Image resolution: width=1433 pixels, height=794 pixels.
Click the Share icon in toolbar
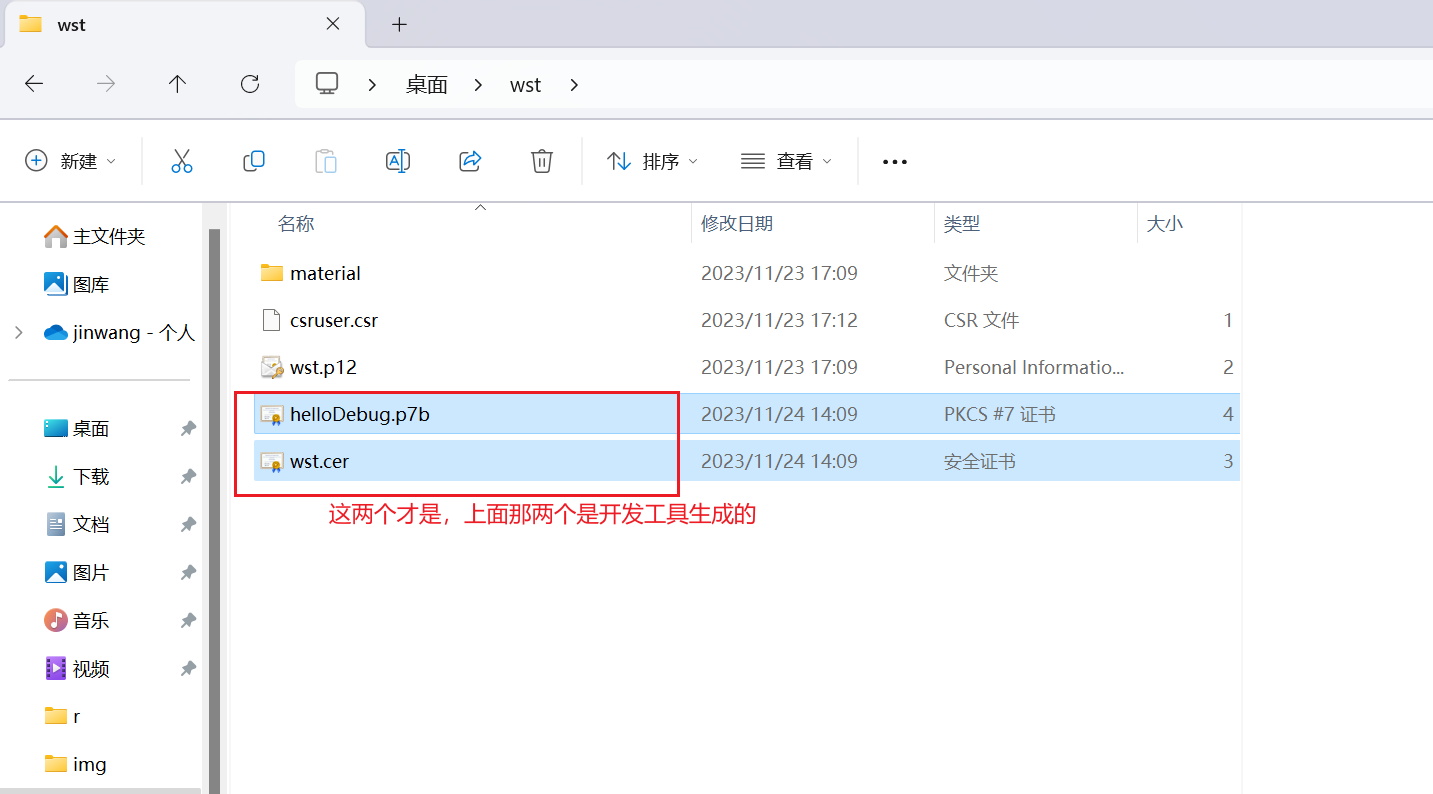pos(470,161)
